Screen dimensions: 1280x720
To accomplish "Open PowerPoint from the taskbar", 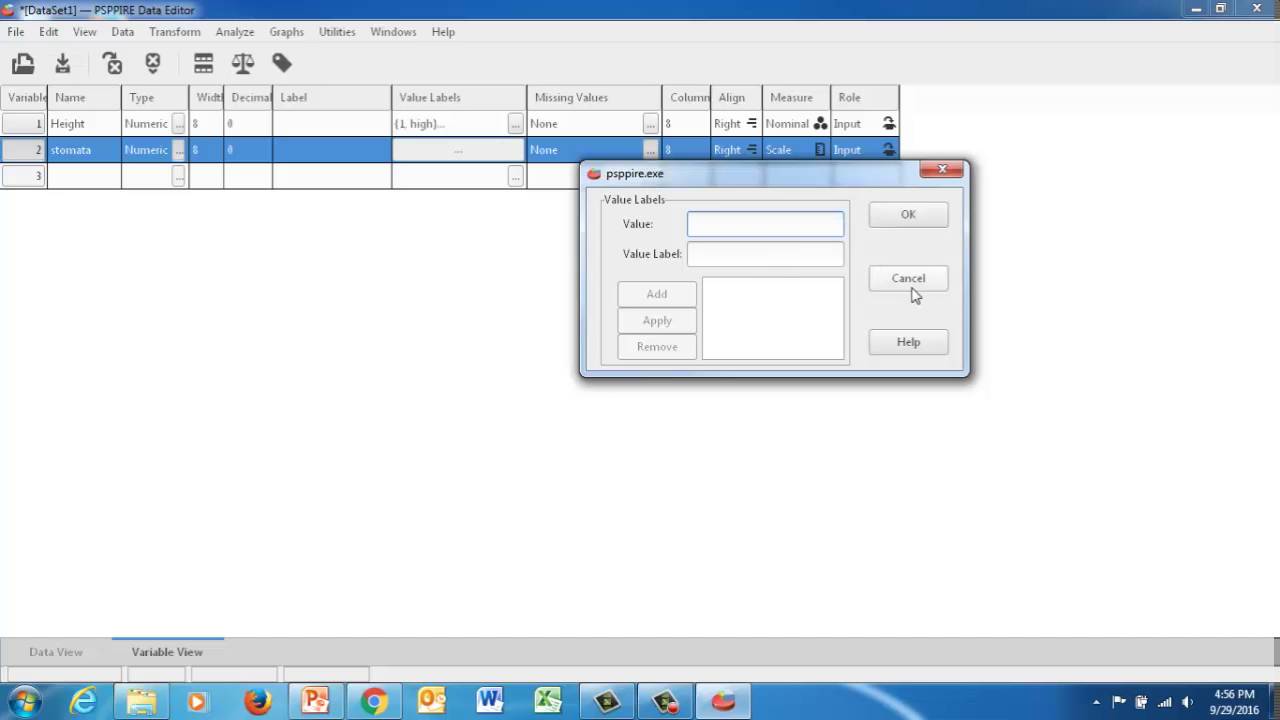I will pyautogui.click(x=315, y=702).
